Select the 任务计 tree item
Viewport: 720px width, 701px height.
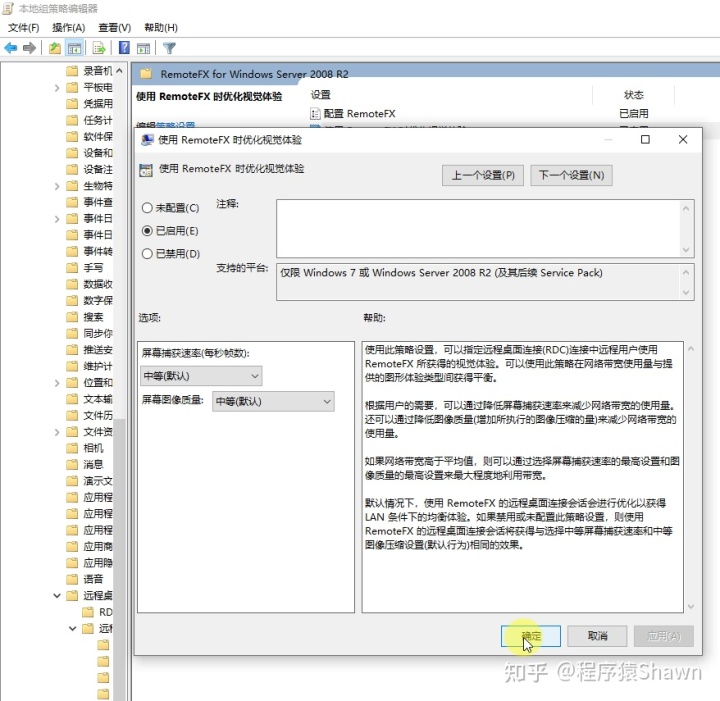pyautogui.click(x=97, y=120)
